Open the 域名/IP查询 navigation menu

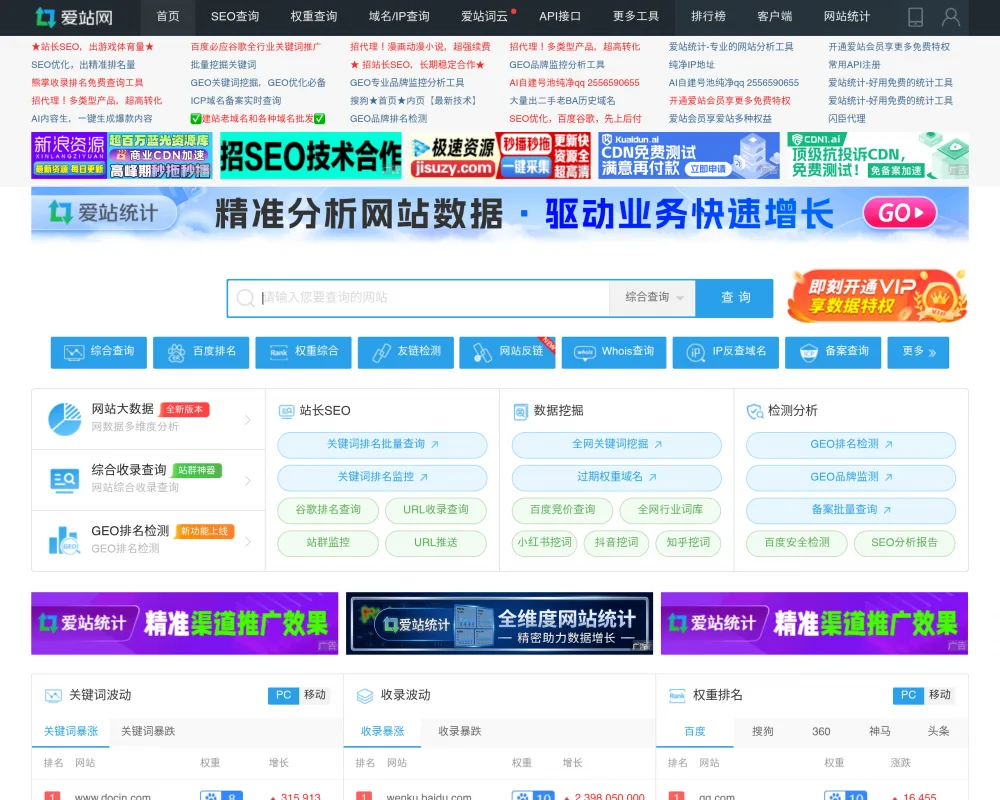tap(399, 17)
